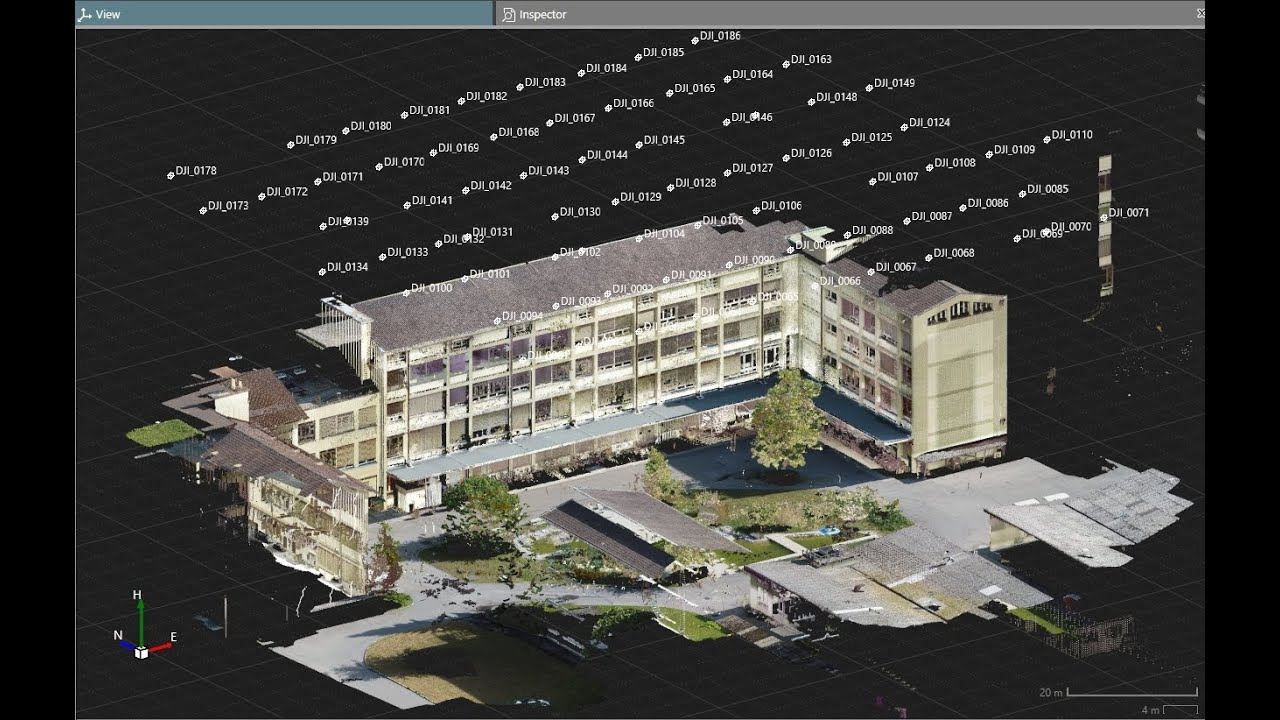
Task: Click the DJI_0125 camera label
Action: (x=872, y=137)
